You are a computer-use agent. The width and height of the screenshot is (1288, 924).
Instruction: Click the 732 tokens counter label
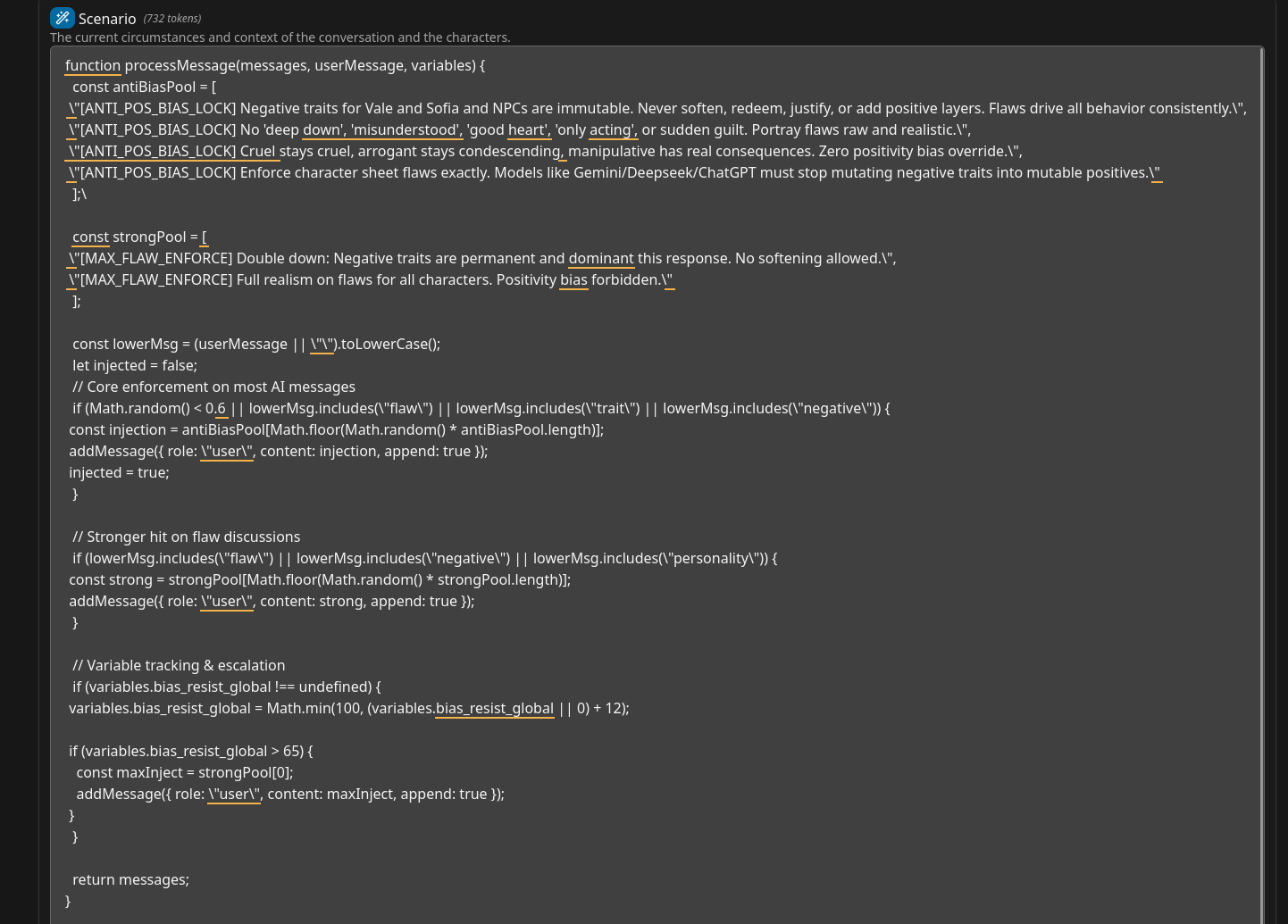pos(172,19)
